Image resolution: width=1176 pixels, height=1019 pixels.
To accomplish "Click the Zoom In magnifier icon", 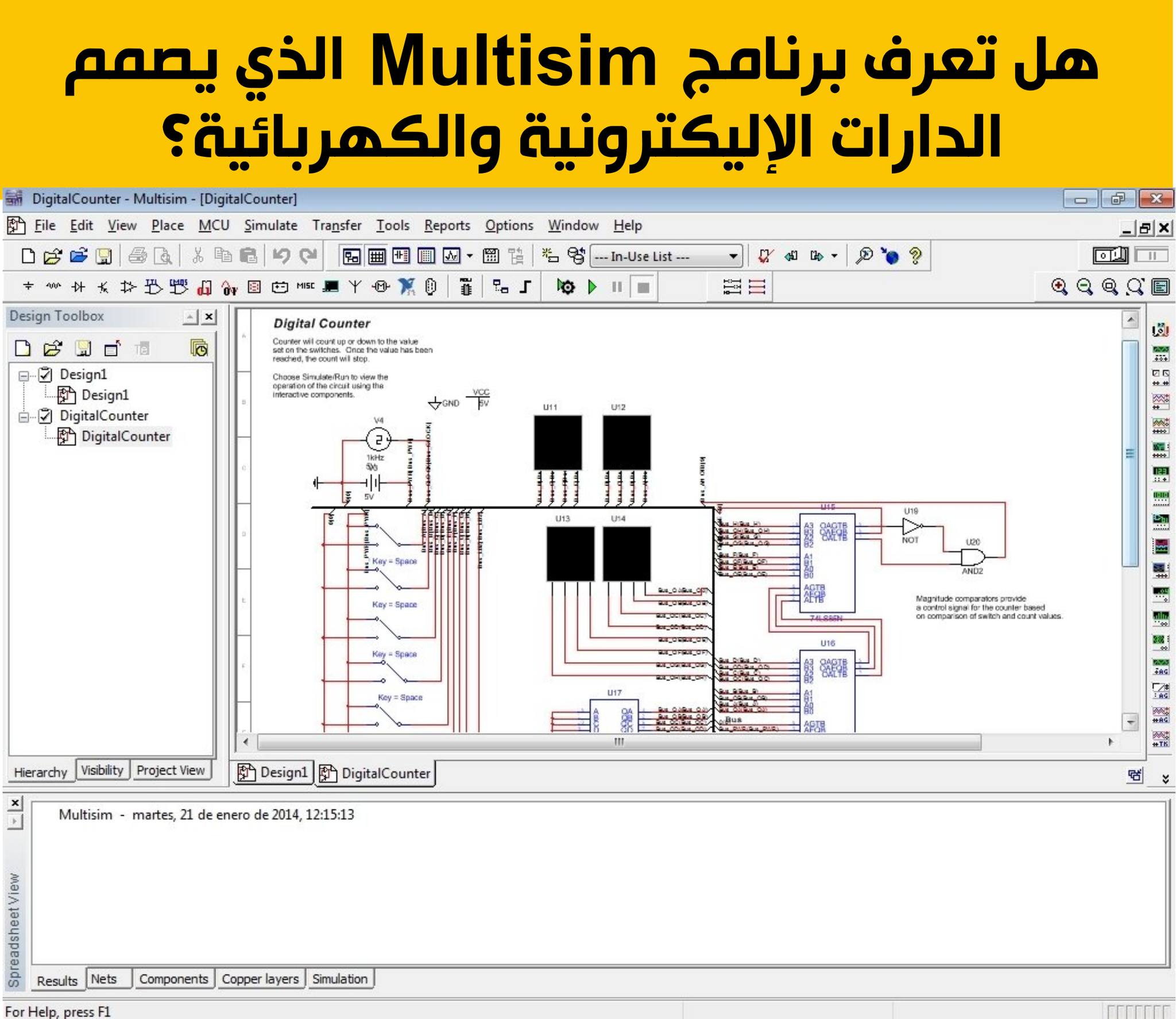I will coord(1059,287).
